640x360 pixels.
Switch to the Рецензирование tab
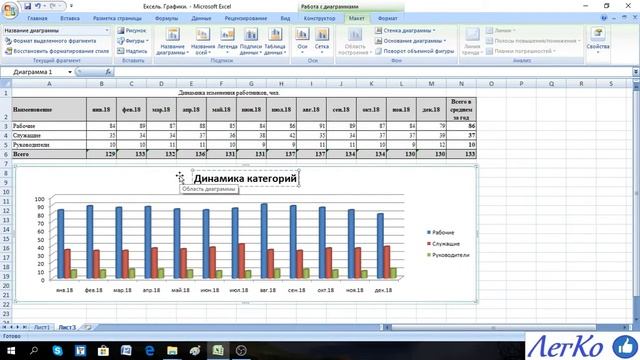(246, 18)
